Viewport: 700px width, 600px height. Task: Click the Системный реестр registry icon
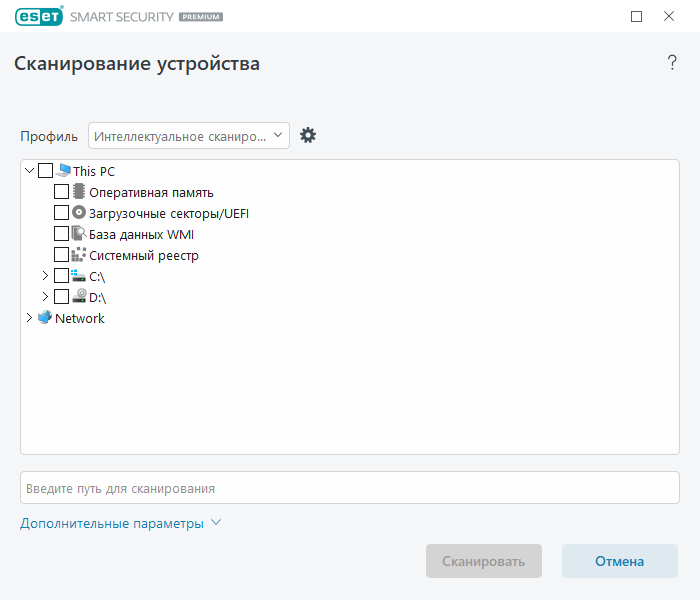tap(79, 254)
